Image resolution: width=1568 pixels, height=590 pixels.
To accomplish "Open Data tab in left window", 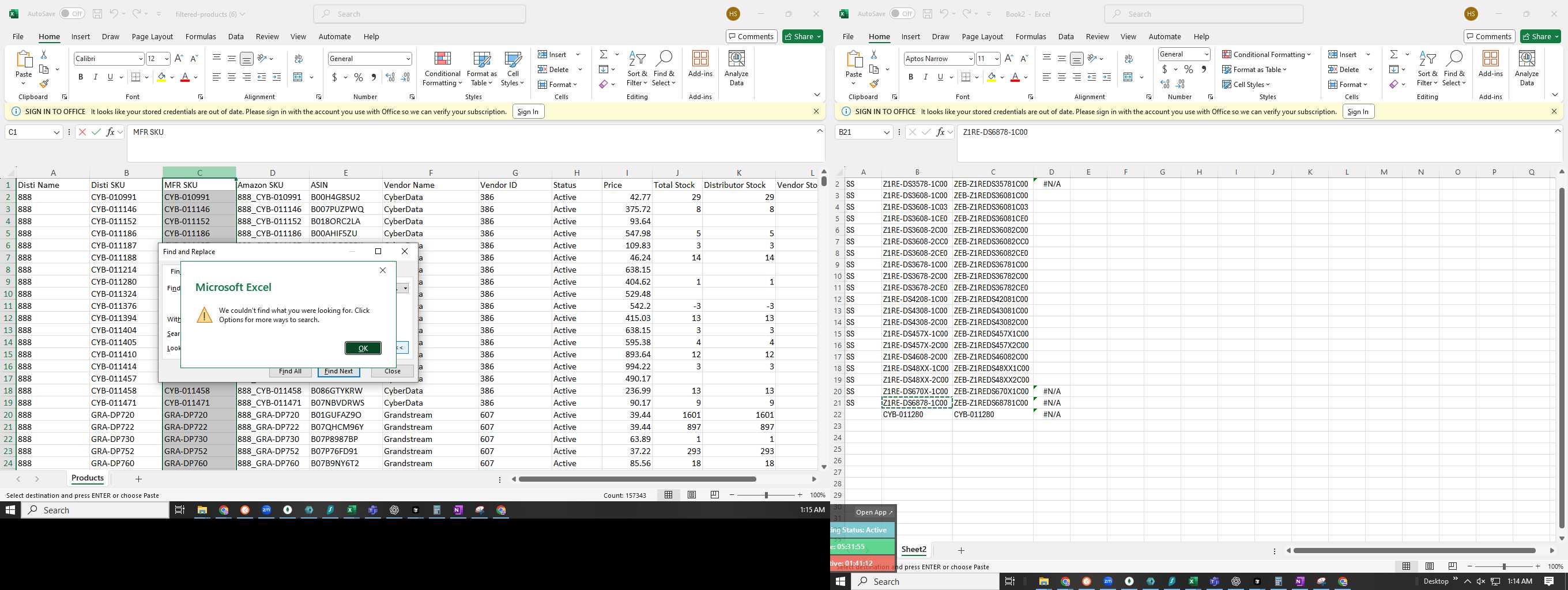I will pos(236,36).
